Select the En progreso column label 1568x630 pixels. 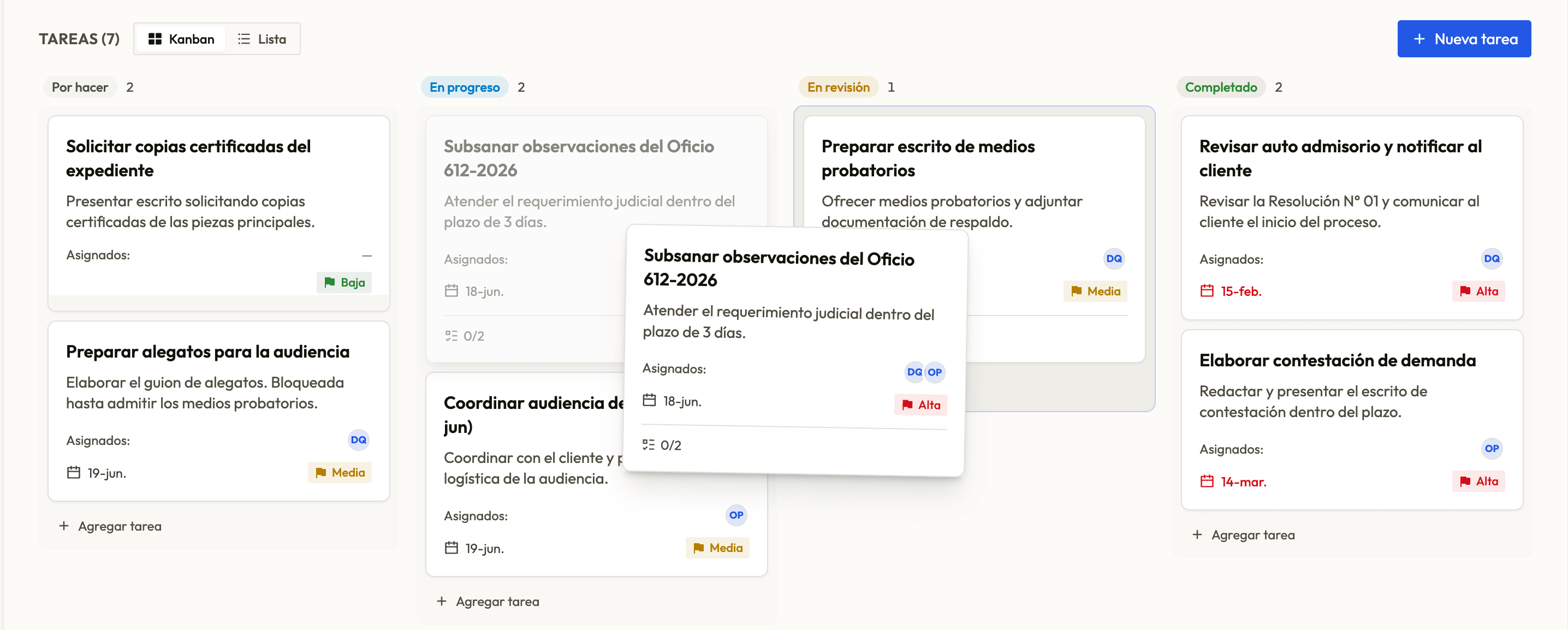click(465, 87)
